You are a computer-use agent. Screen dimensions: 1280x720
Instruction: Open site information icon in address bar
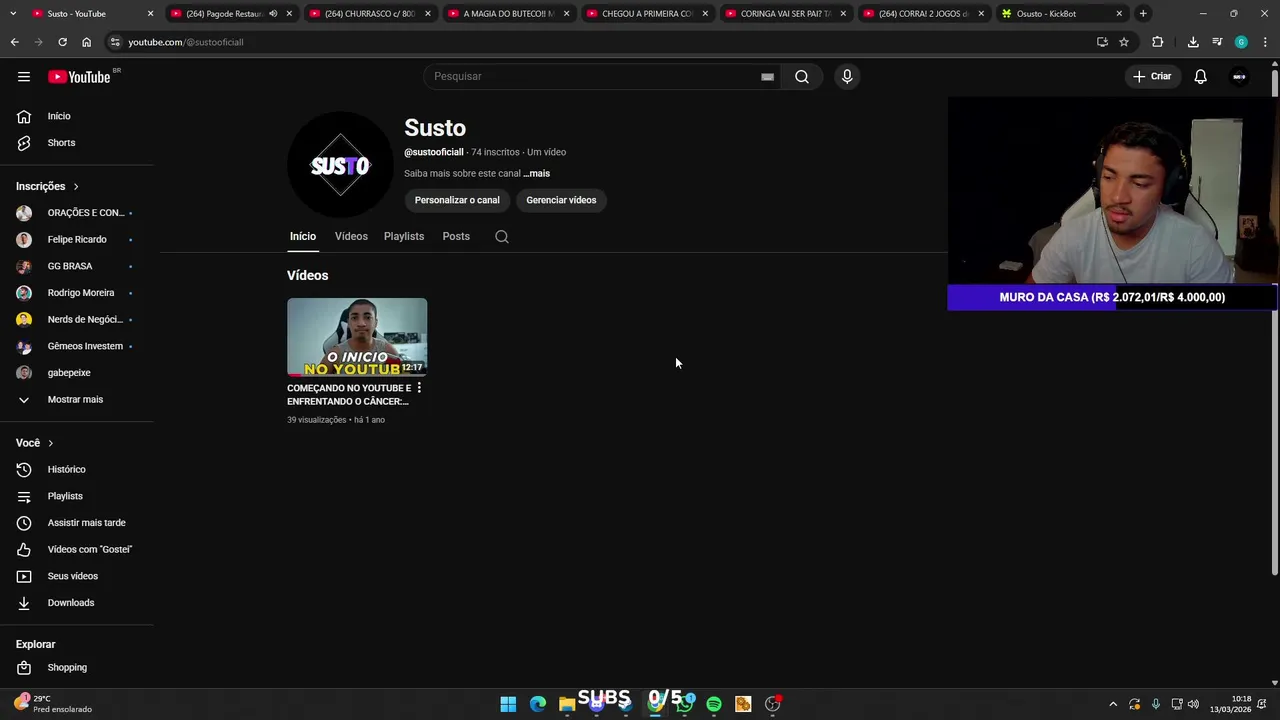click(x=115, y=42)
